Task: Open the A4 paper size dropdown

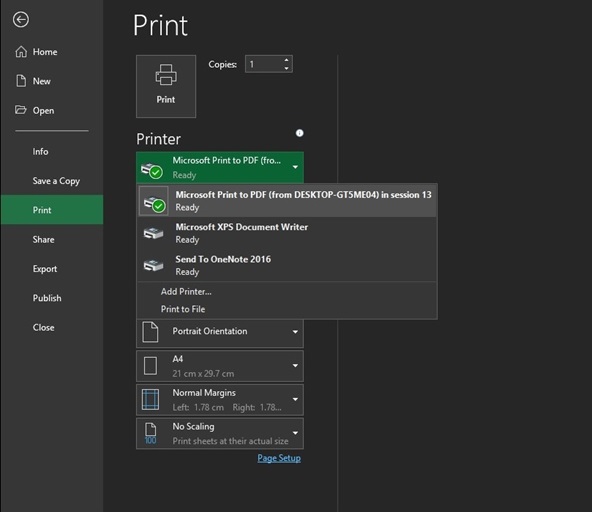Action: [220, 366]
